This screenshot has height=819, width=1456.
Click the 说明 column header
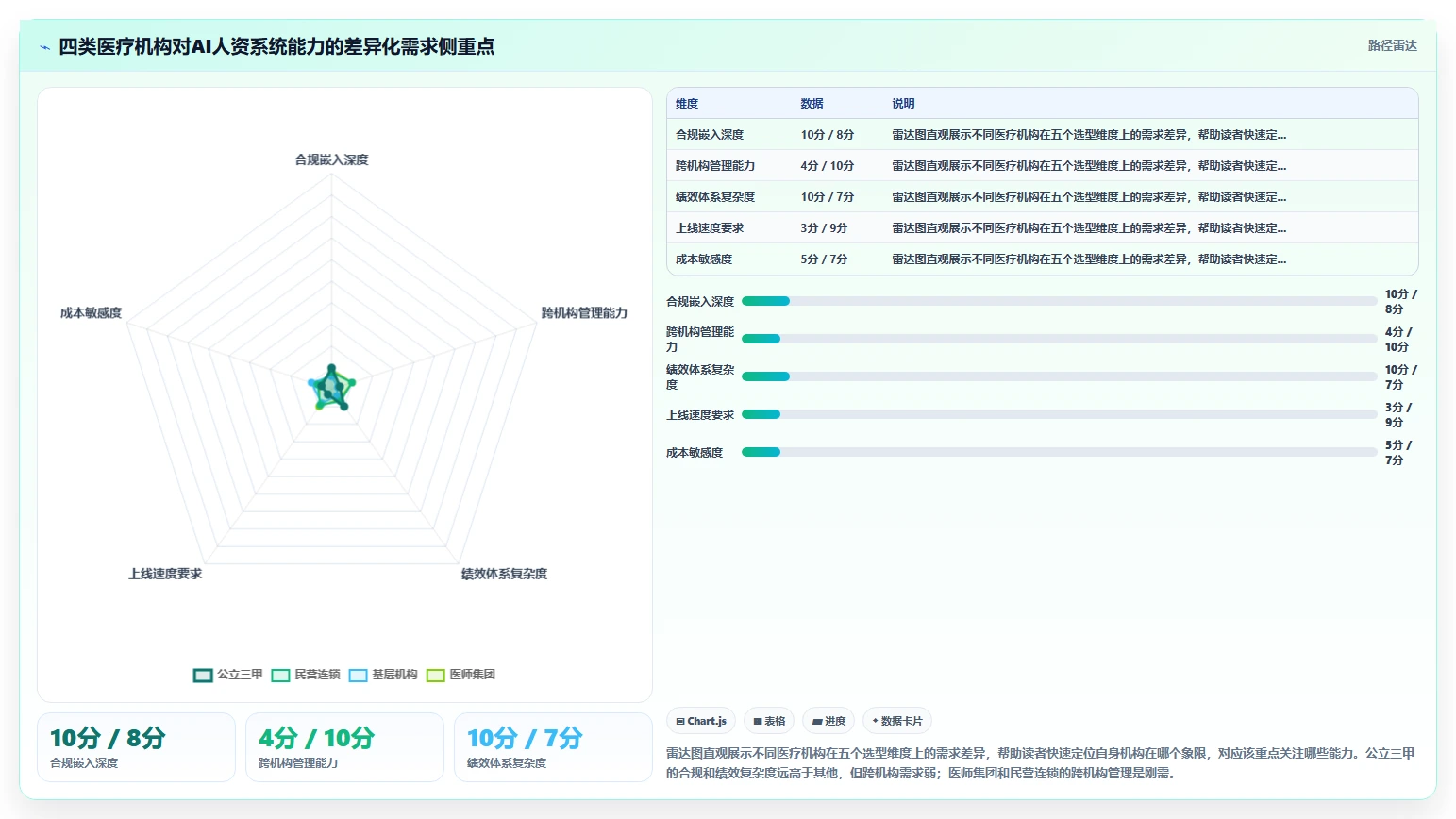click(x=903, y=104)
